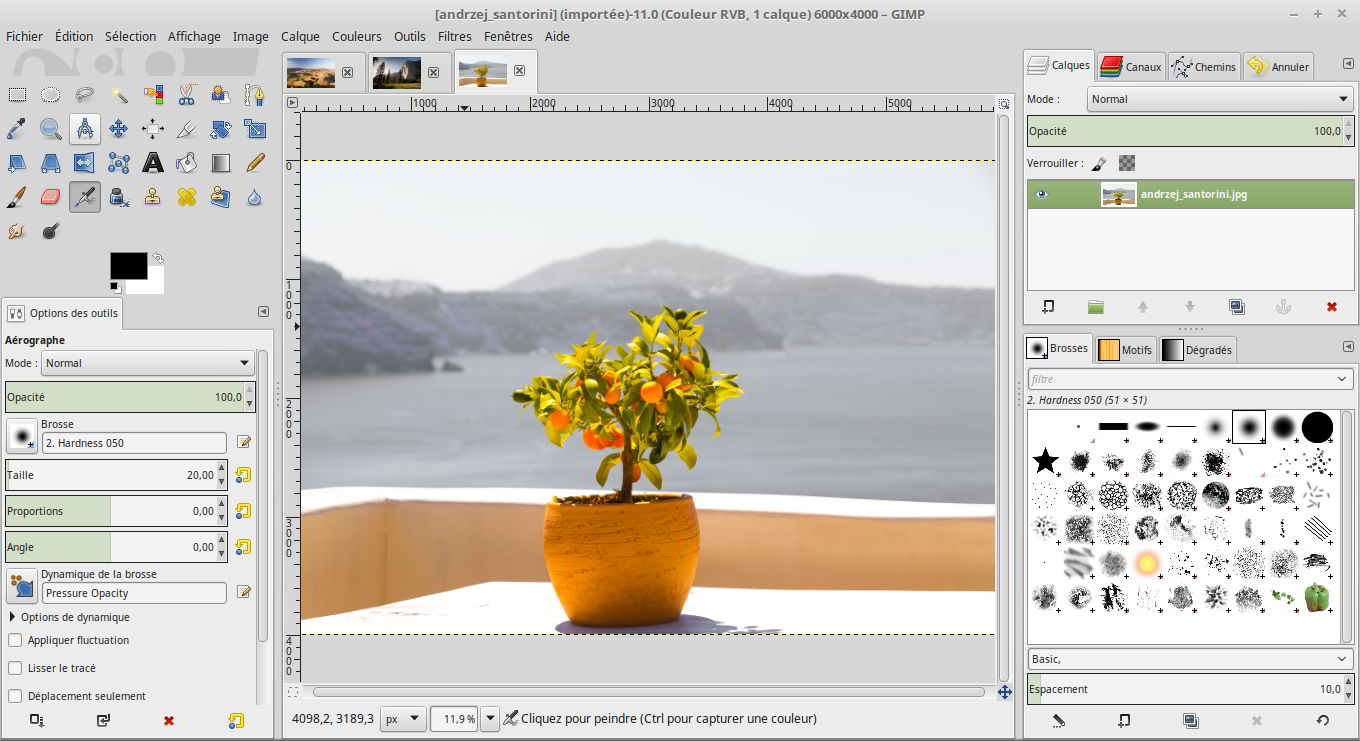1360x741 pixels.
Task: Select the Perspective tool
Action: 51,163
